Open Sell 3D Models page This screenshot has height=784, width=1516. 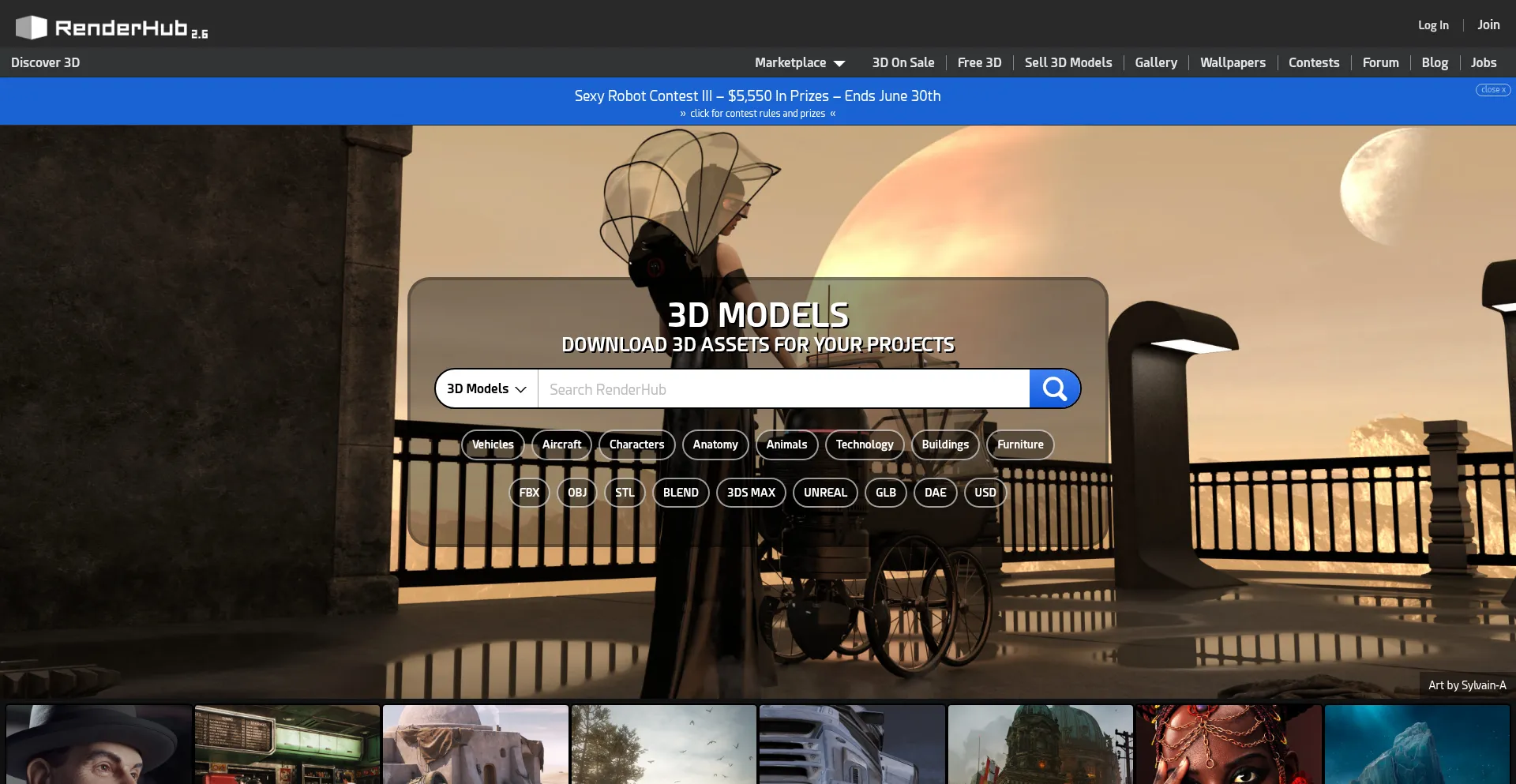pyautogui.click(x=1068, y=62)
